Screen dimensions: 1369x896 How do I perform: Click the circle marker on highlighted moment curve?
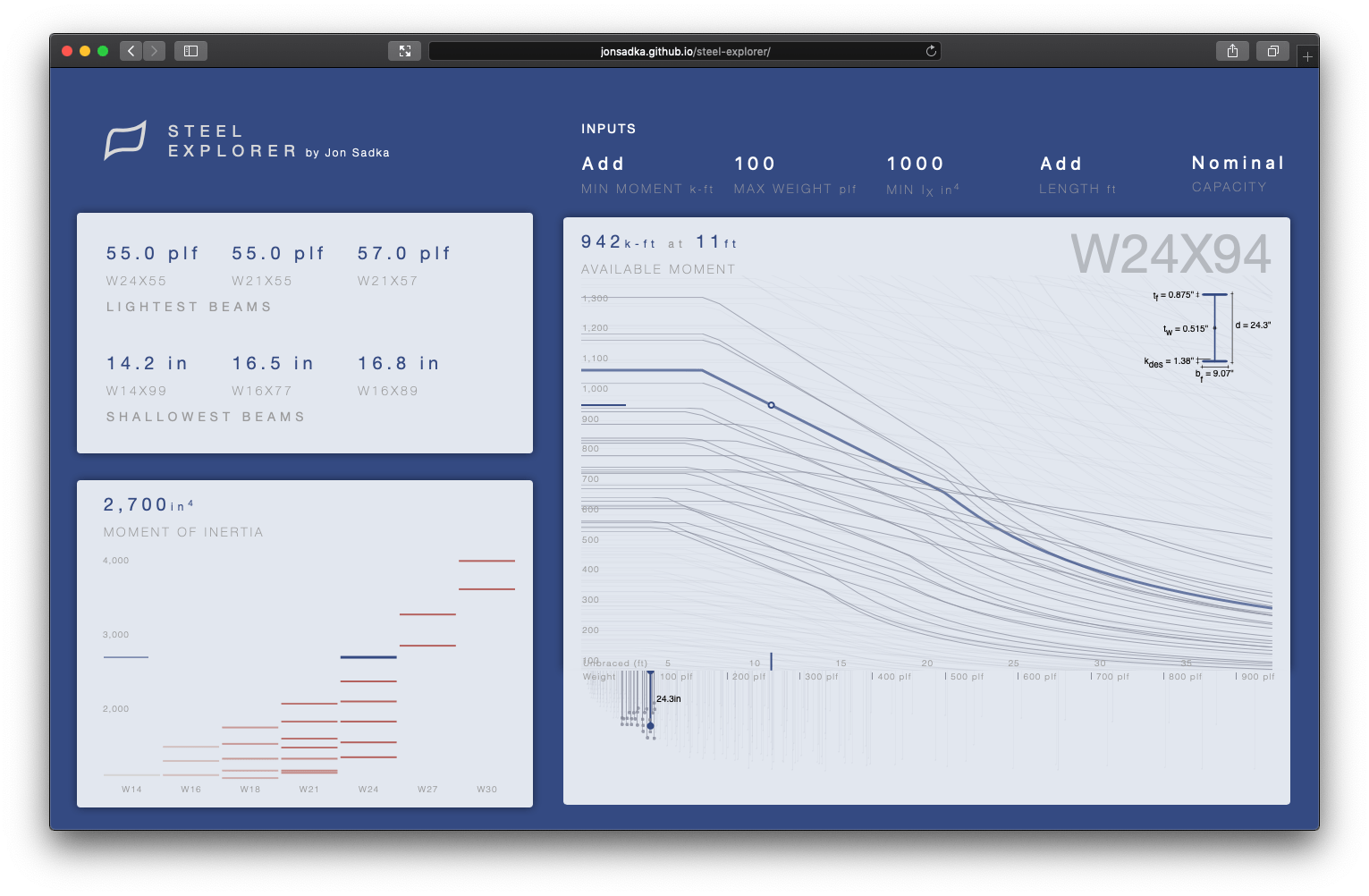(x=771, y=405)
